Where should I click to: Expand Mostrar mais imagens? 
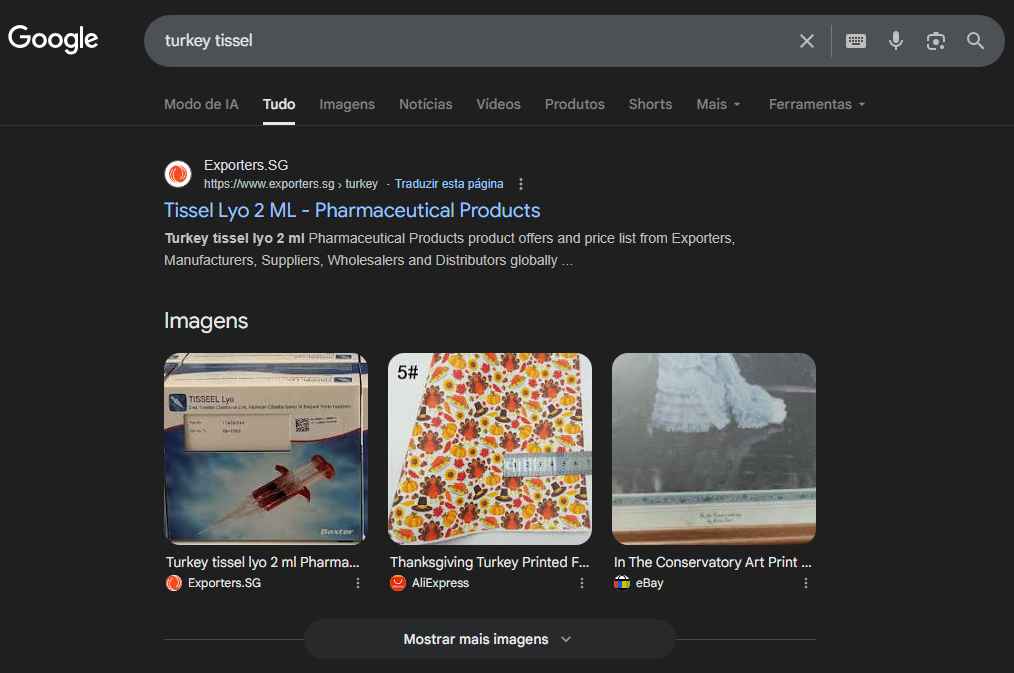(489, 639)
